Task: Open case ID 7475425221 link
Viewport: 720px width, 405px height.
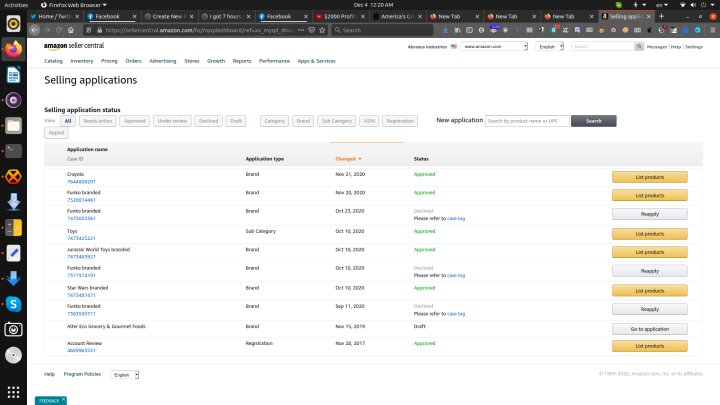Action: point(81,238)
